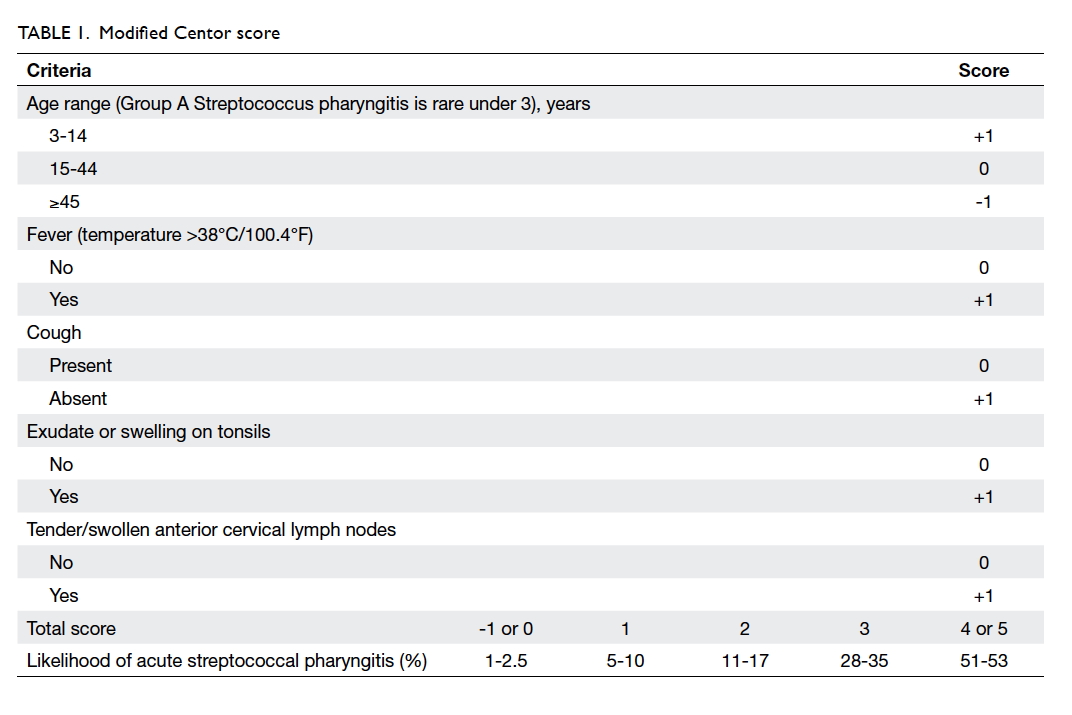Screen dimensions: 1072x715
Task: Click the Likelihood of acute streptococcal pharyngitis label
Action: point(227,661)
